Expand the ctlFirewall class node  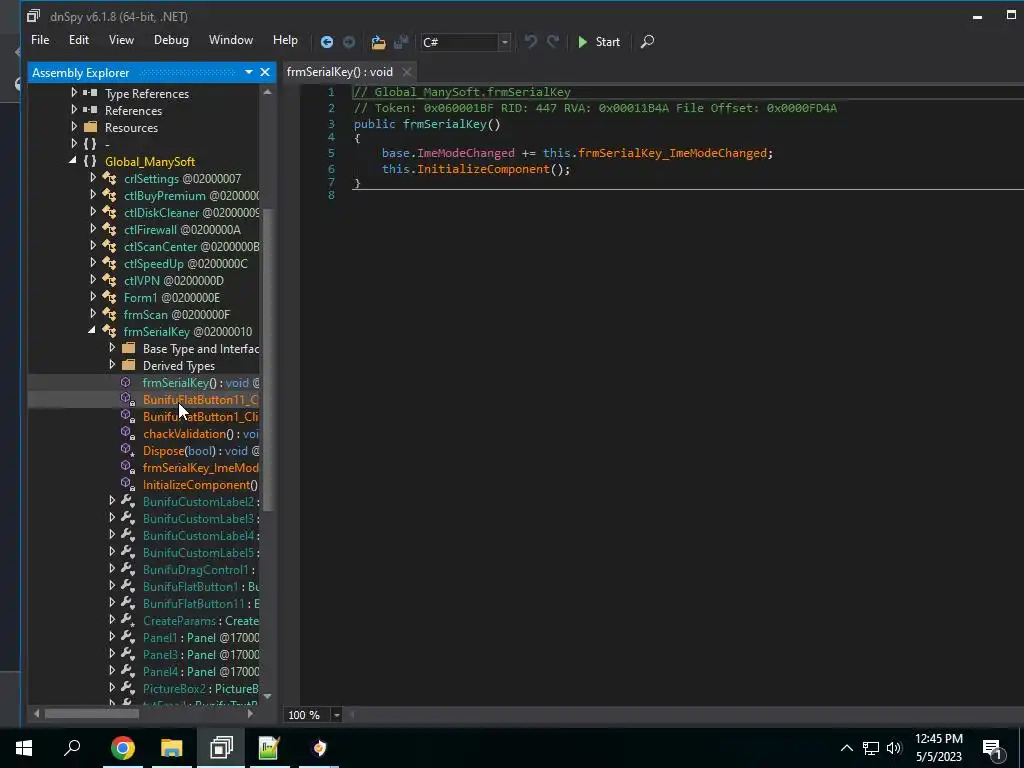click(93, 229)
